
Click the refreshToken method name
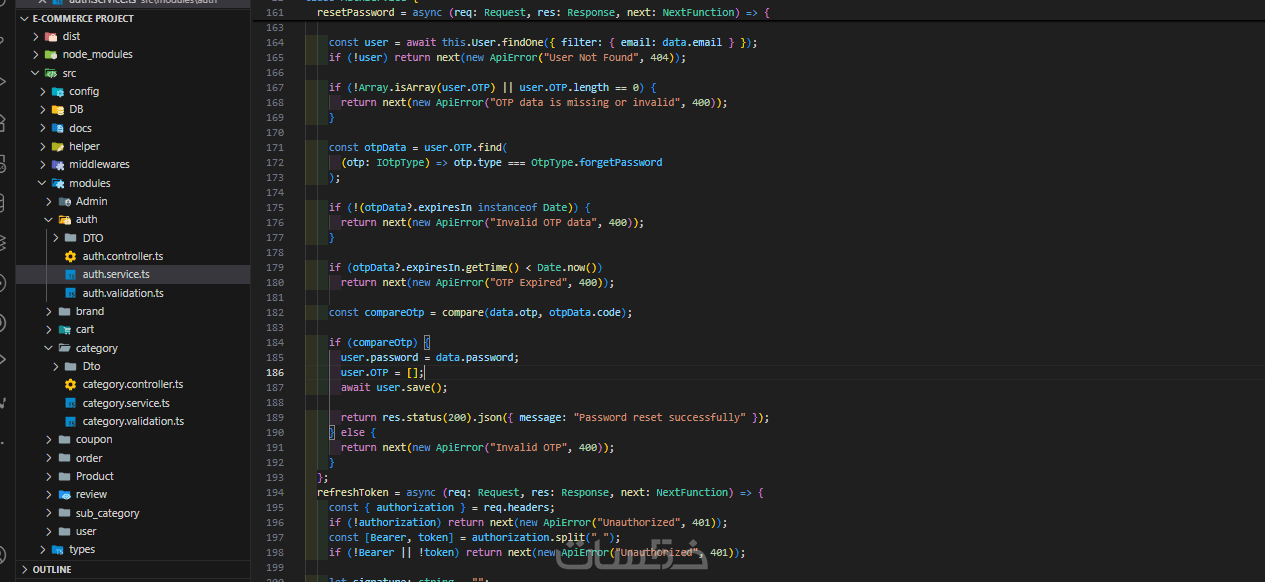point(353,492)
